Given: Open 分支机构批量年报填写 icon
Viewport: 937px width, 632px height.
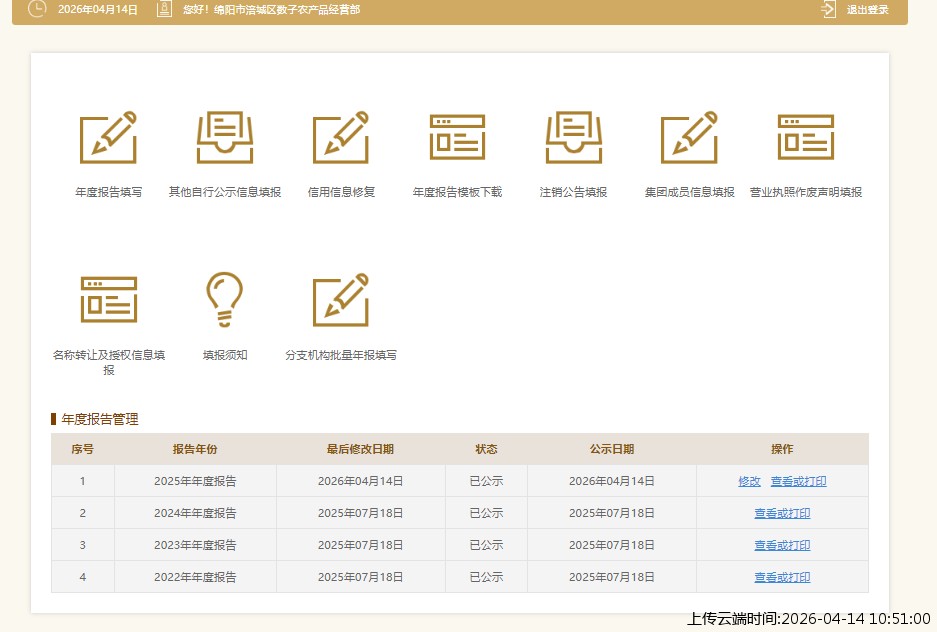Looking at the screenshot, I should click(x=341, y=300).
